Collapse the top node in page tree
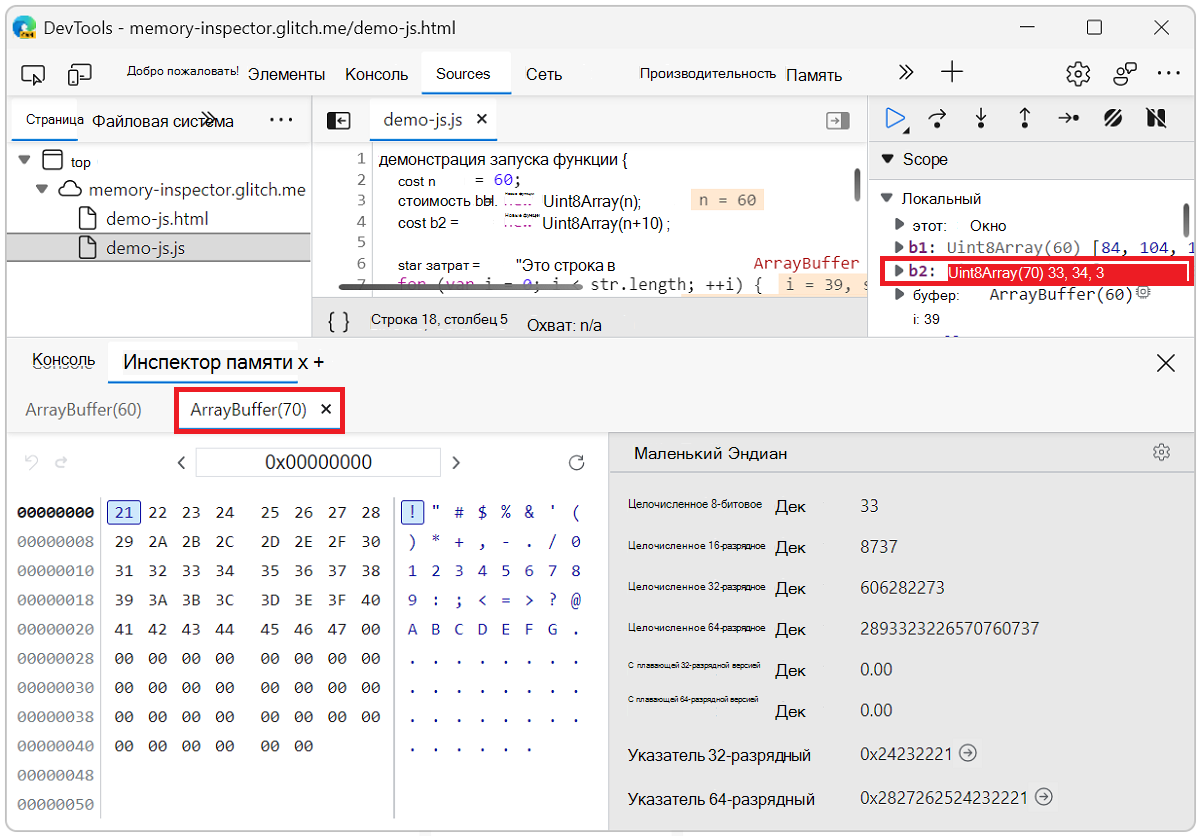This screenshot has width=1200, height=836. [24, 160]
